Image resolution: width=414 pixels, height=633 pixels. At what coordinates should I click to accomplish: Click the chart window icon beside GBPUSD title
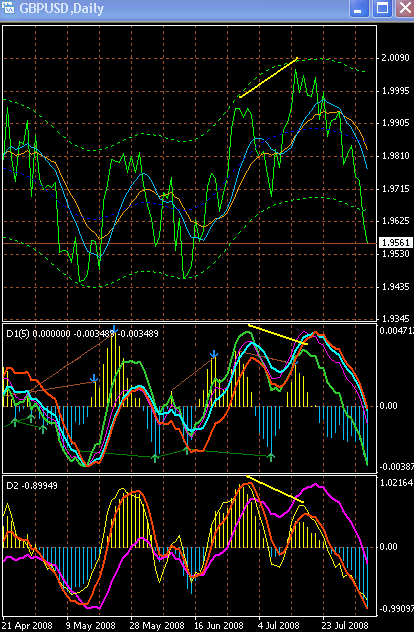click(8, 8)
